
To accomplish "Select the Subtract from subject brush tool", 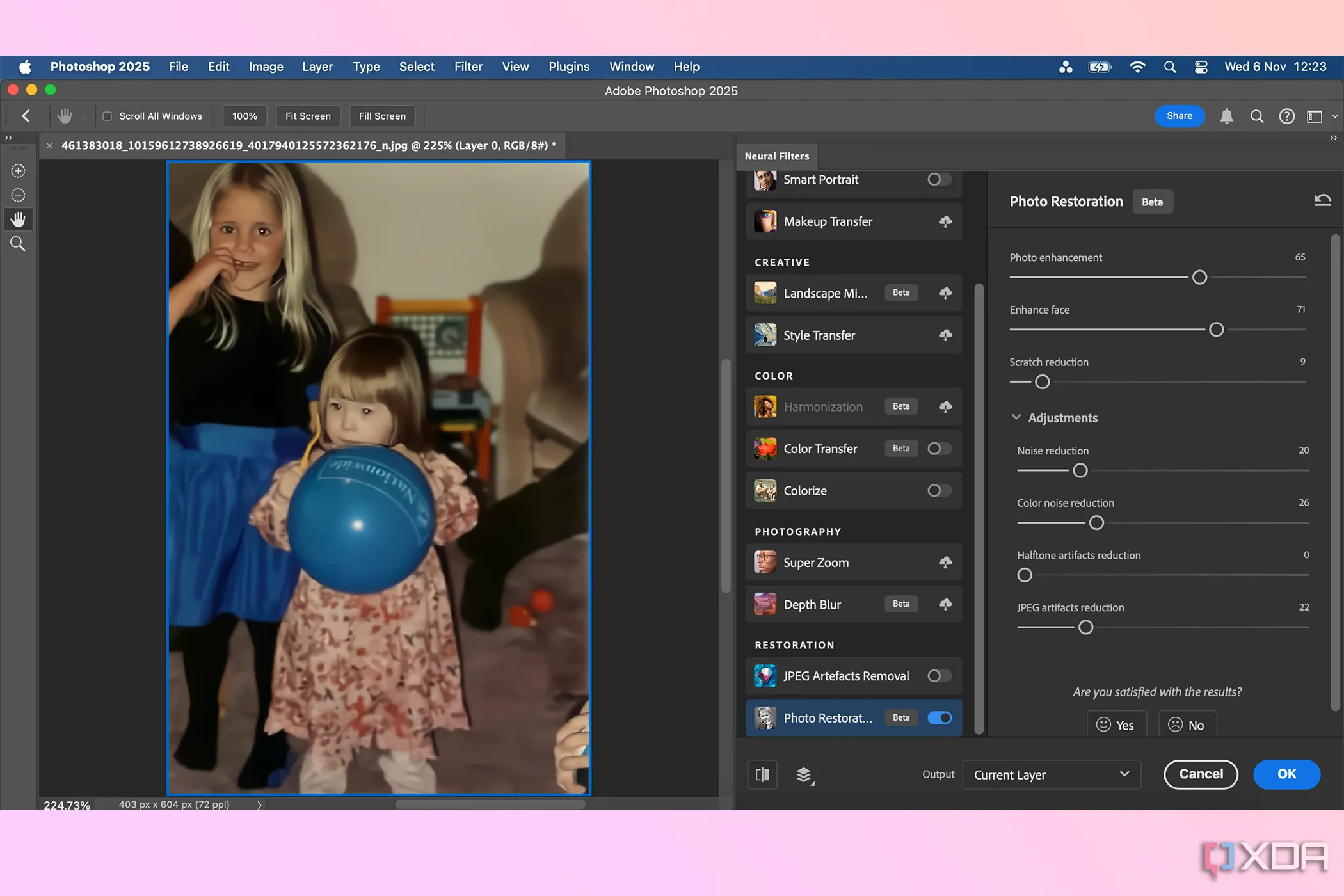I will tap(18, 195).
